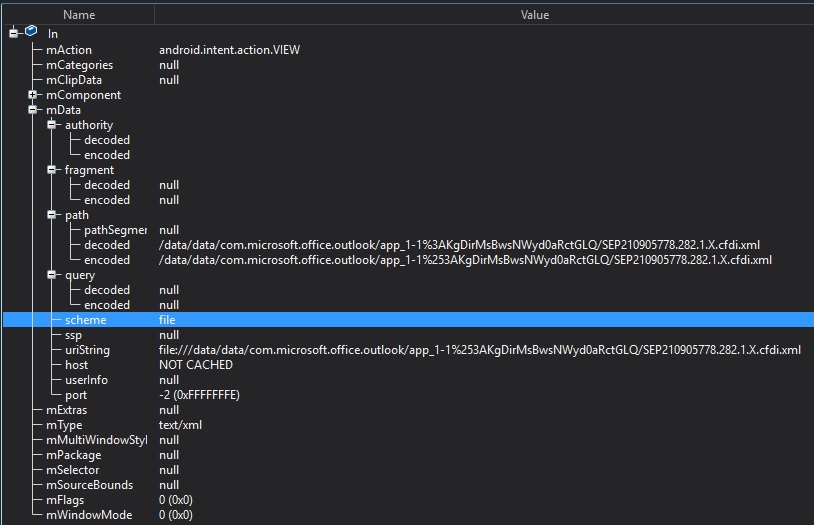The image size is (814, 525).
Task: Select the mType row with text/xml
Action: pos(66,425)
